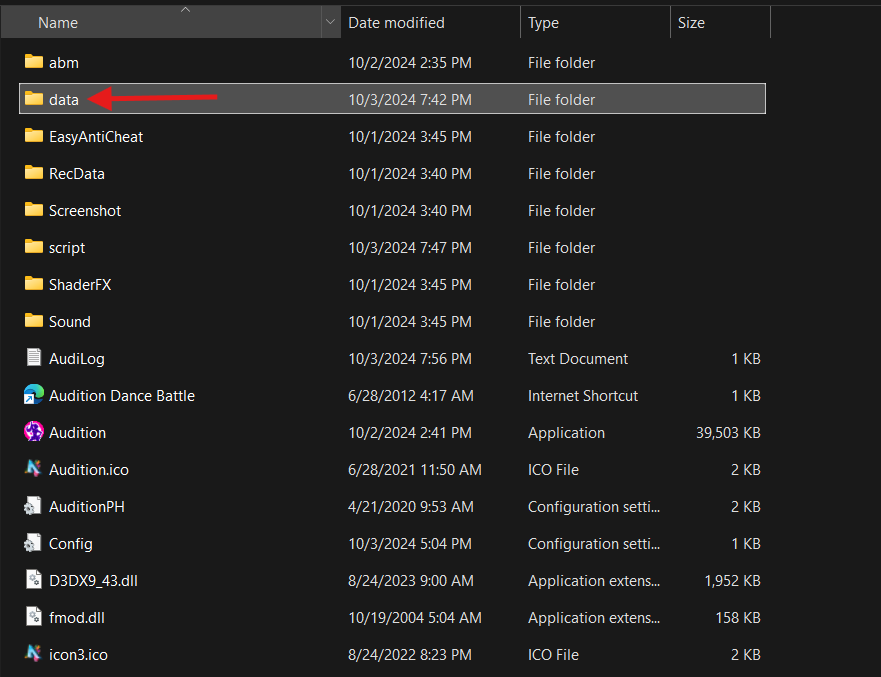Screen dimensions: 881x677
Task: Select the Screenshot folder entry
Action: [85, 210]
